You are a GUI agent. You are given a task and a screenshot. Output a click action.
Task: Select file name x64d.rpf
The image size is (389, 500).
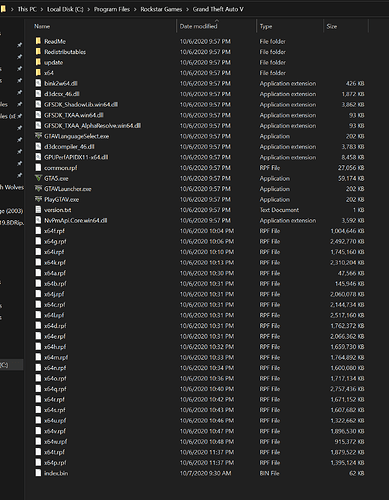55,326
